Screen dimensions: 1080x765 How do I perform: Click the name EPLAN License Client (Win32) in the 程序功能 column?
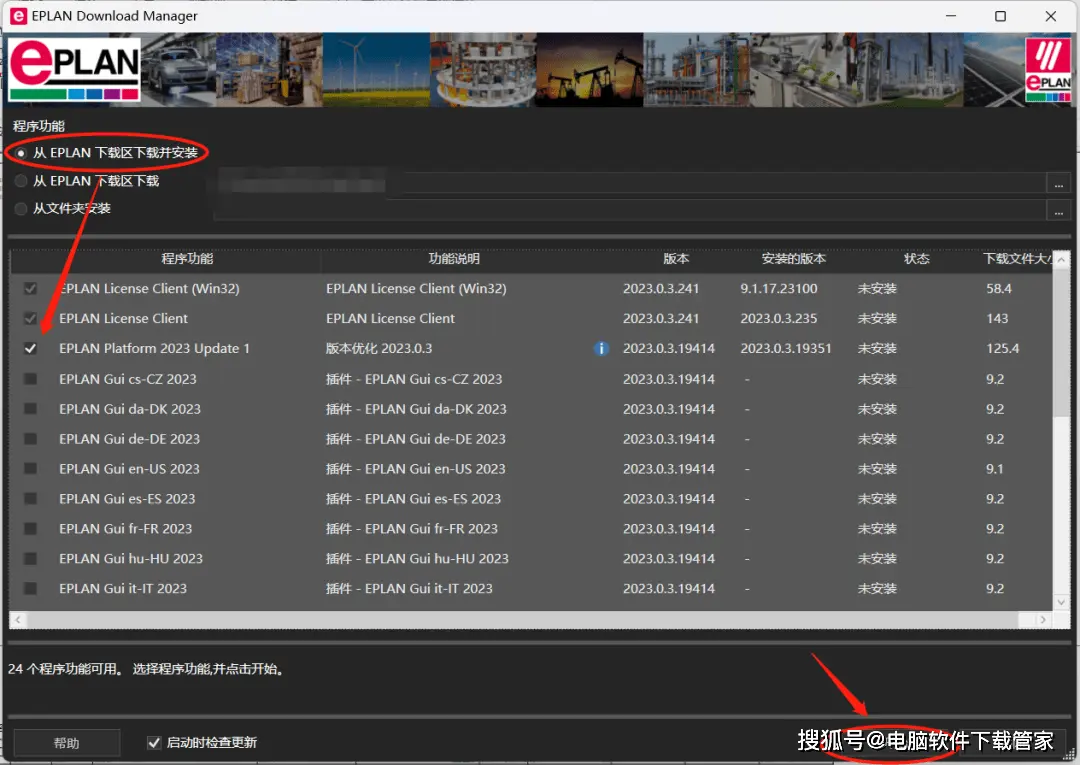[x=149, y=289]
